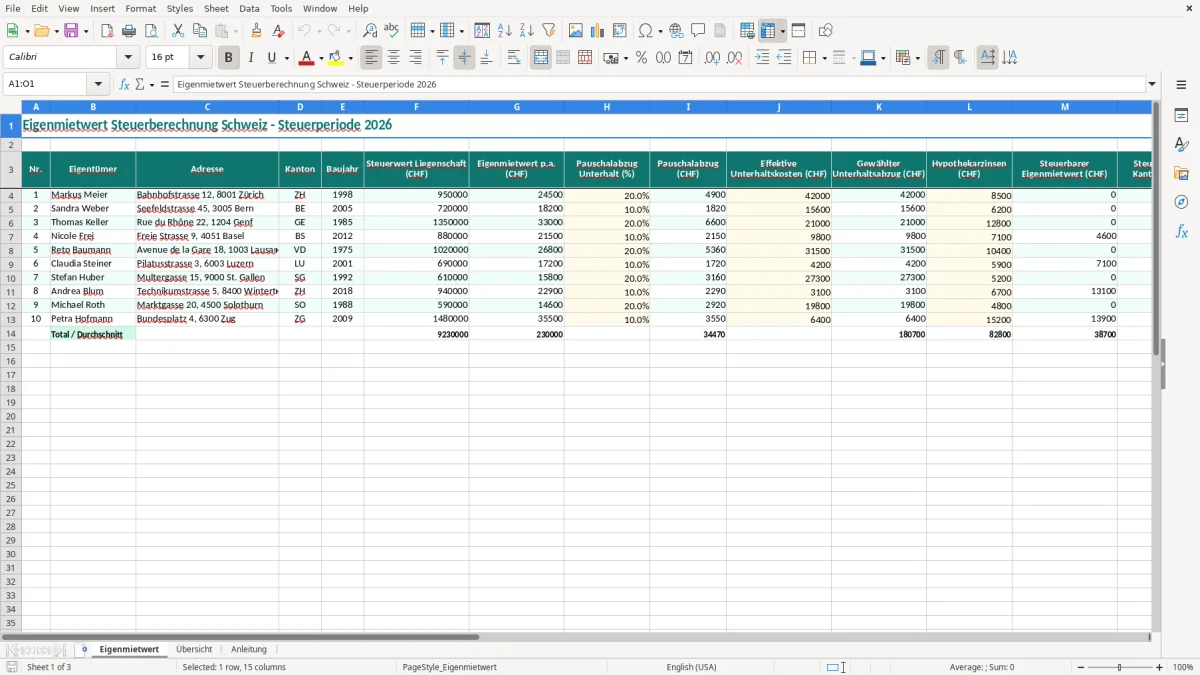Open the Select Function sum dropdown
Image resolution: width=1200 pixels, height=675 pixels.
click(152, 85)
